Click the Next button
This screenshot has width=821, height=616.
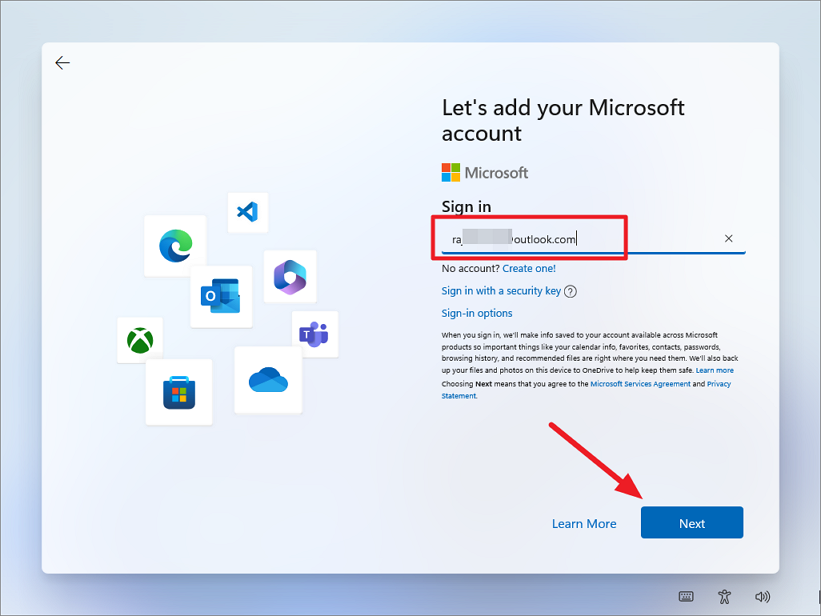[692, 522]
